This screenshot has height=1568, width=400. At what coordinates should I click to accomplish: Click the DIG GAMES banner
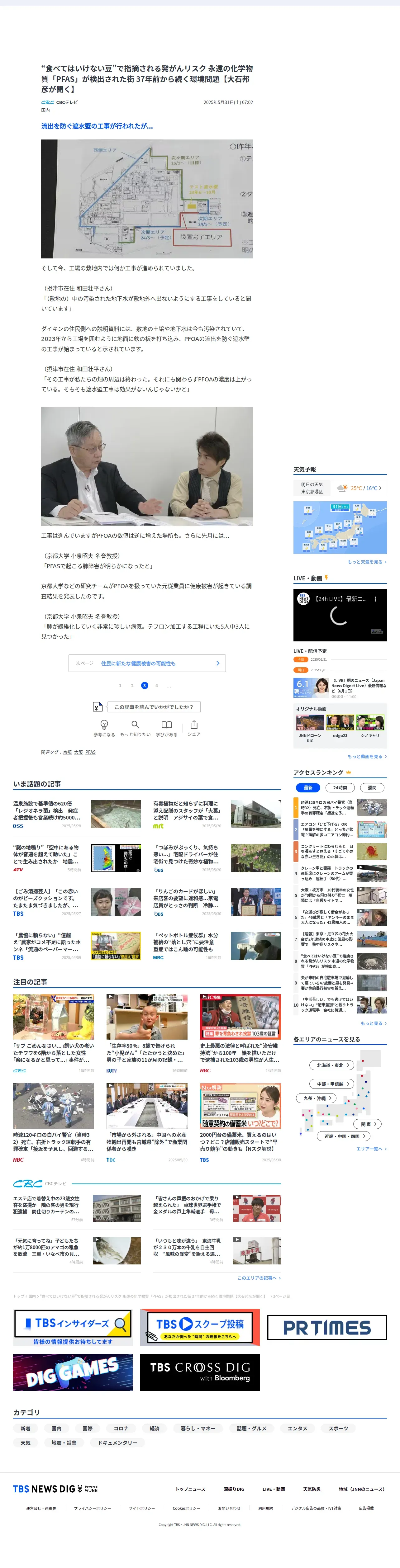[x=73, y=1372]
